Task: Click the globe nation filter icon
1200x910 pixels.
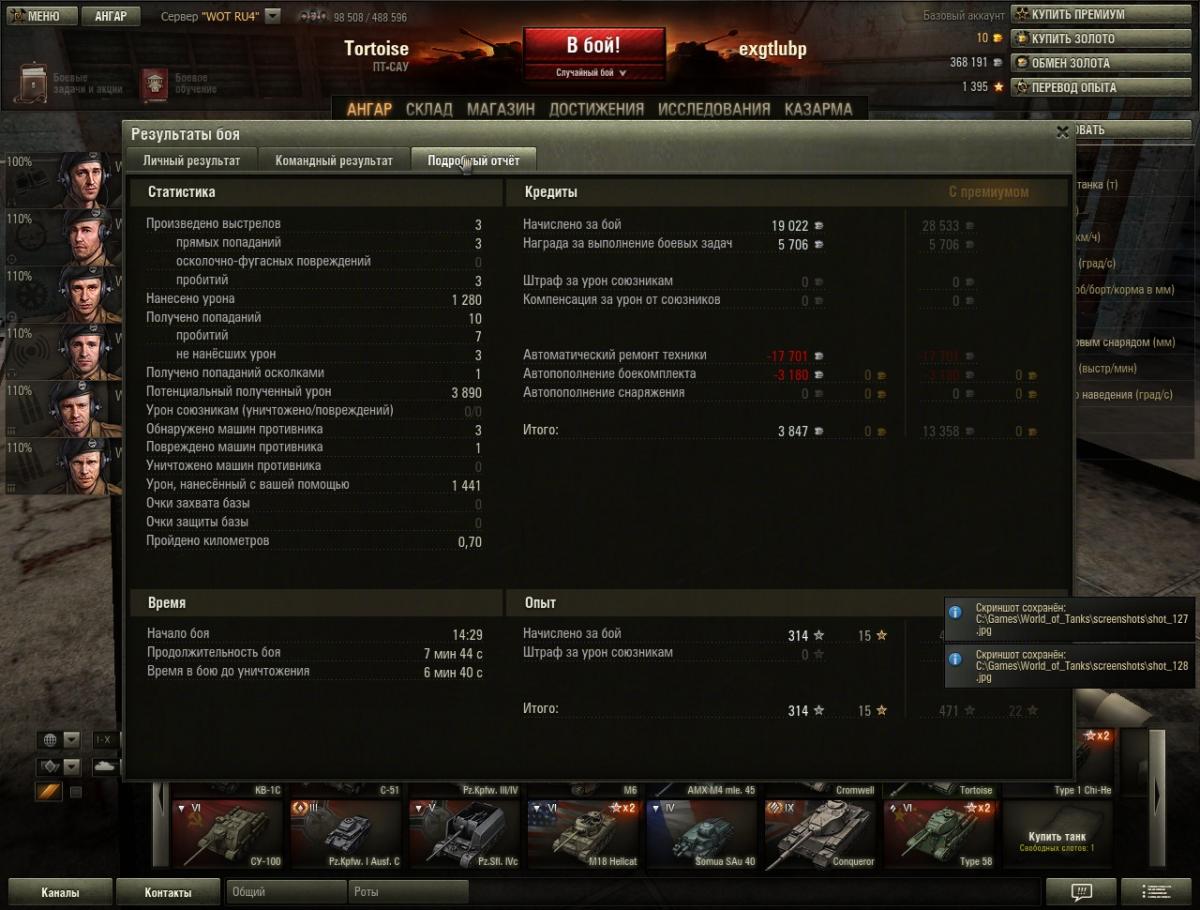Action: pyautogui.click(x=49, y=740)
